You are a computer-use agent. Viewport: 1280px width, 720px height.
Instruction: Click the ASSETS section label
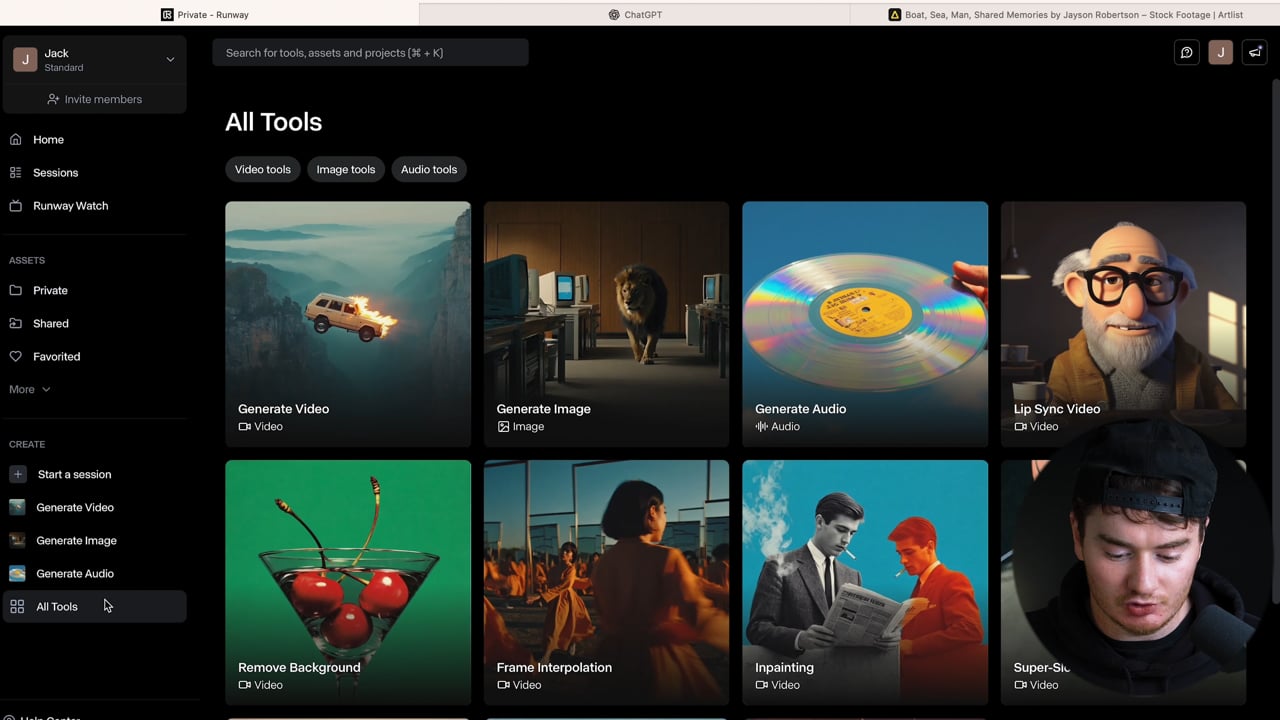click(27, 261)
